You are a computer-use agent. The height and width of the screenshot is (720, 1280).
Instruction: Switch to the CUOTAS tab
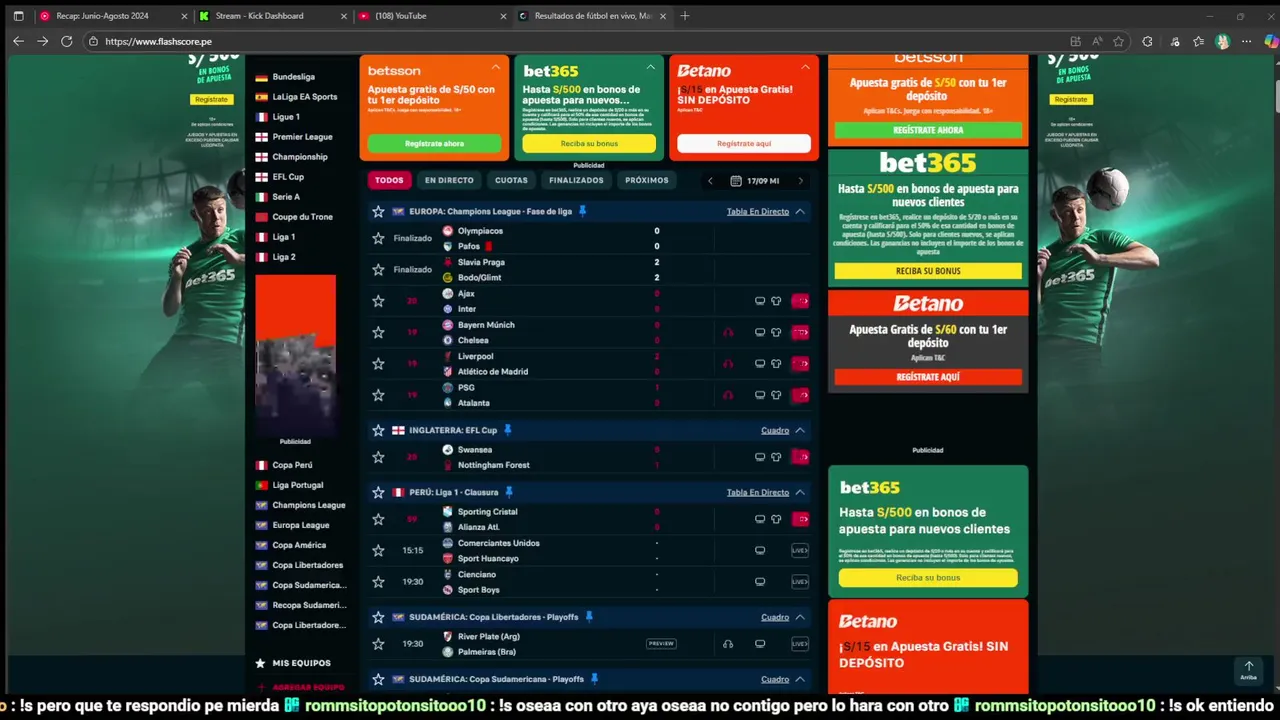click(511, 180)
